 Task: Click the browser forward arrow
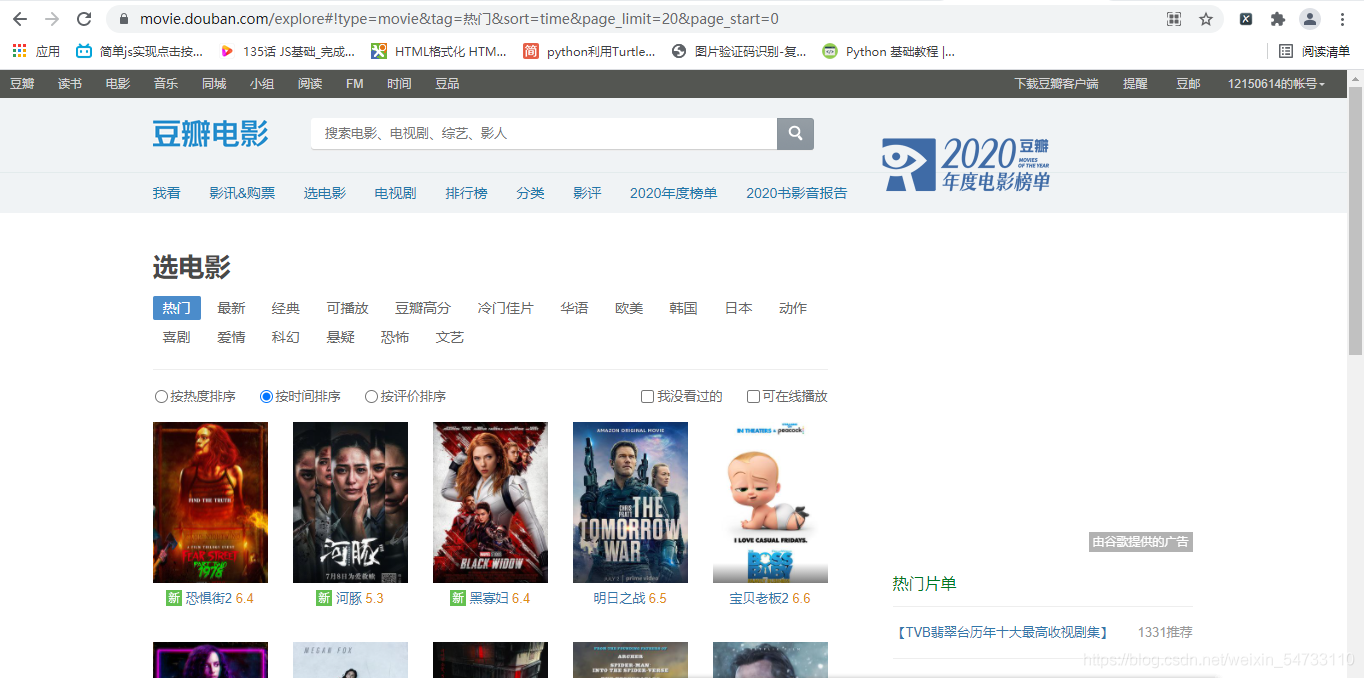52,19
